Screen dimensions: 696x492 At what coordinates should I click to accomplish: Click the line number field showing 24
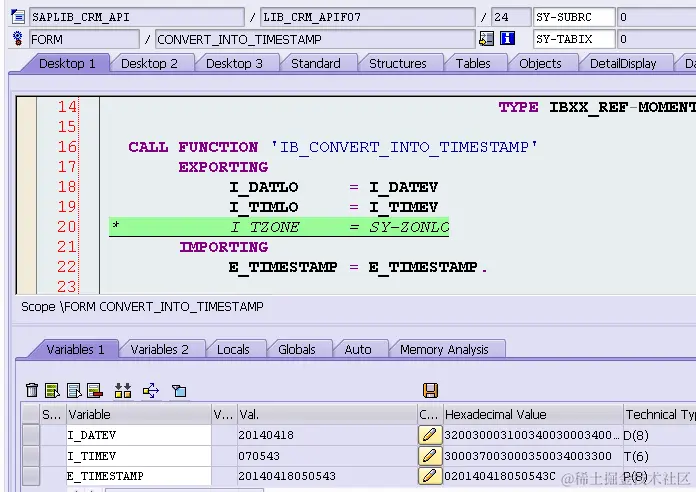510,17
